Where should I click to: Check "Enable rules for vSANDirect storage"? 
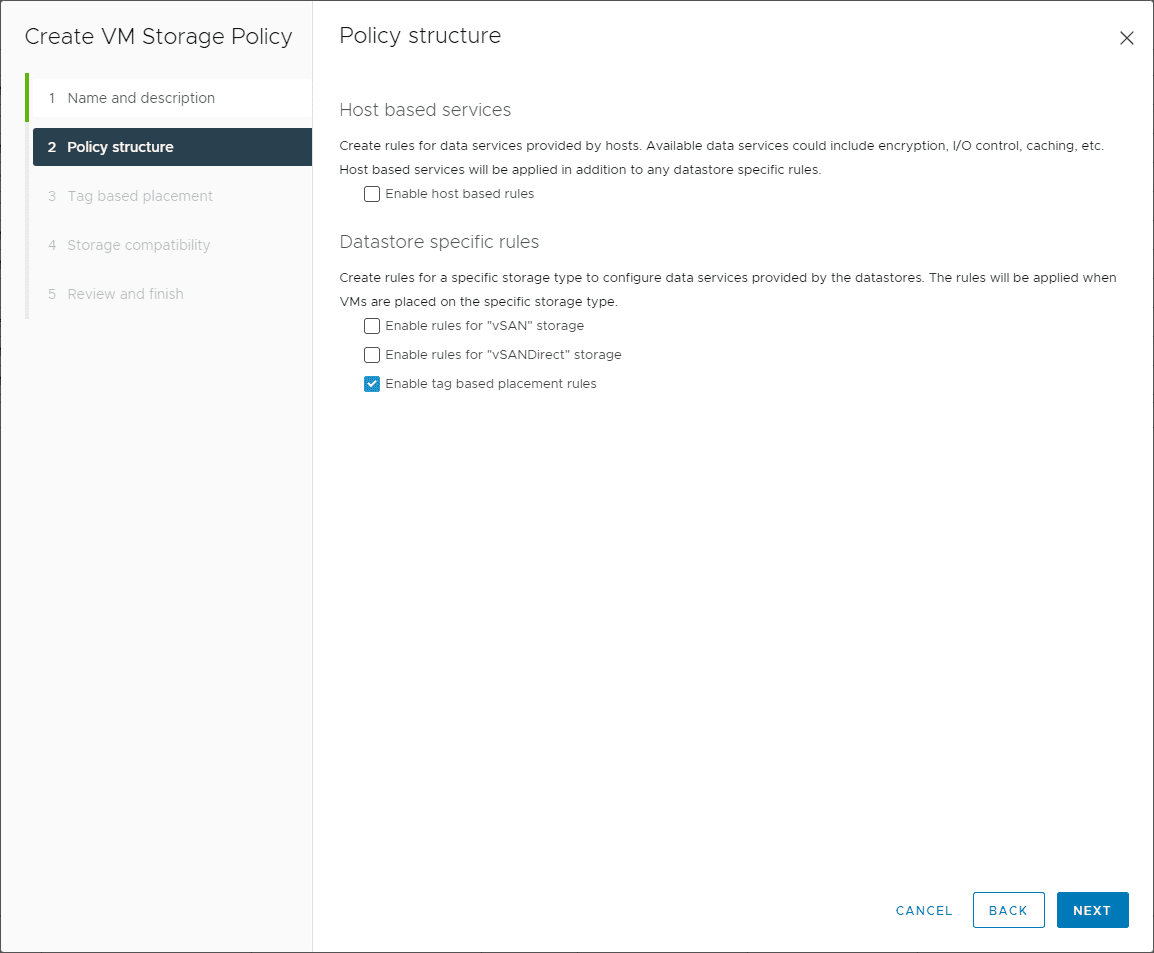[x=372, y=355]
